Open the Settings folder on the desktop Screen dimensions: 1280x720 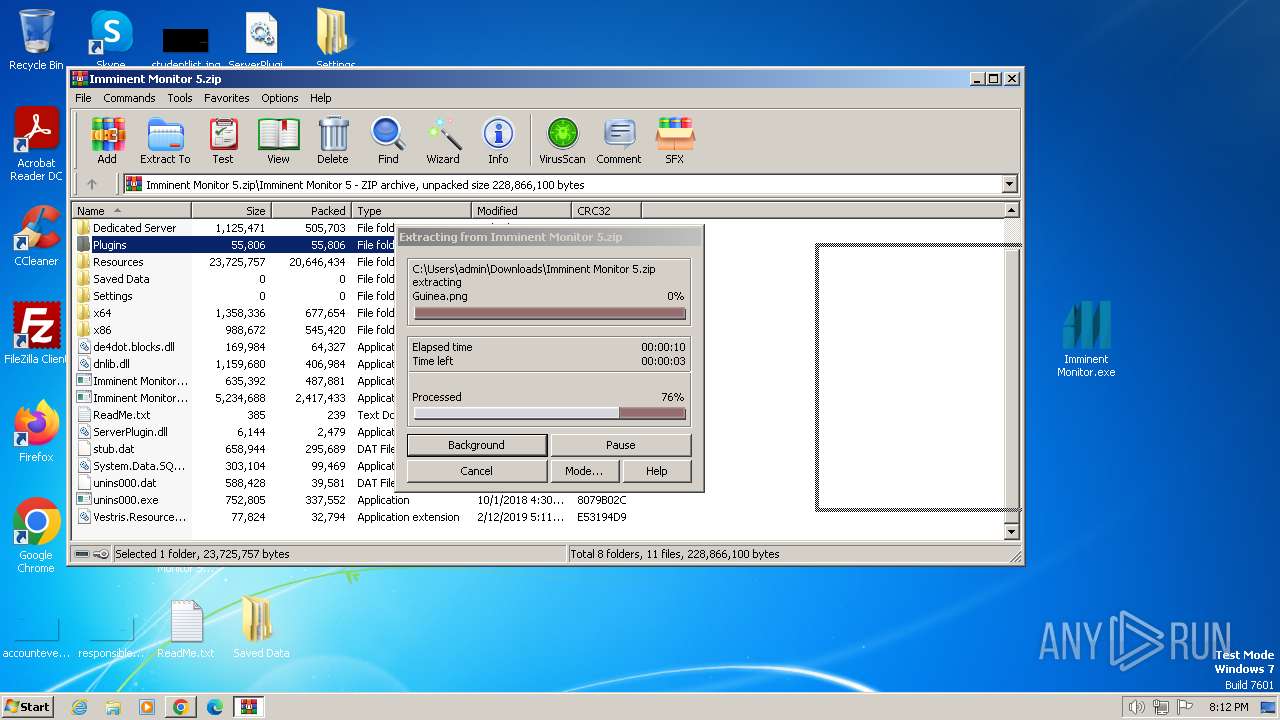tap(335, 40)
